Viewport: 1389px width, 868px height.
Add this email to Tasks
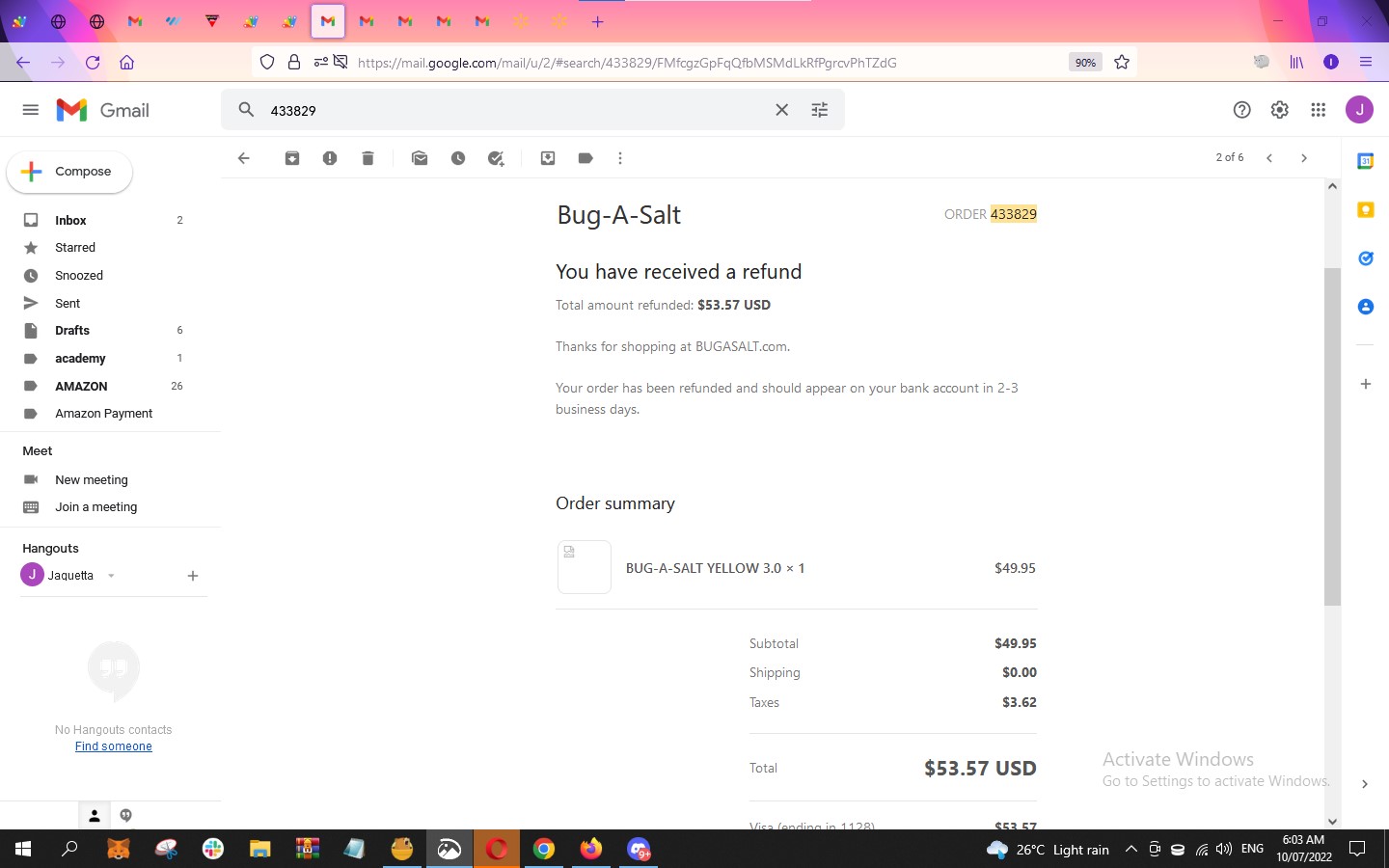[496, 158]
